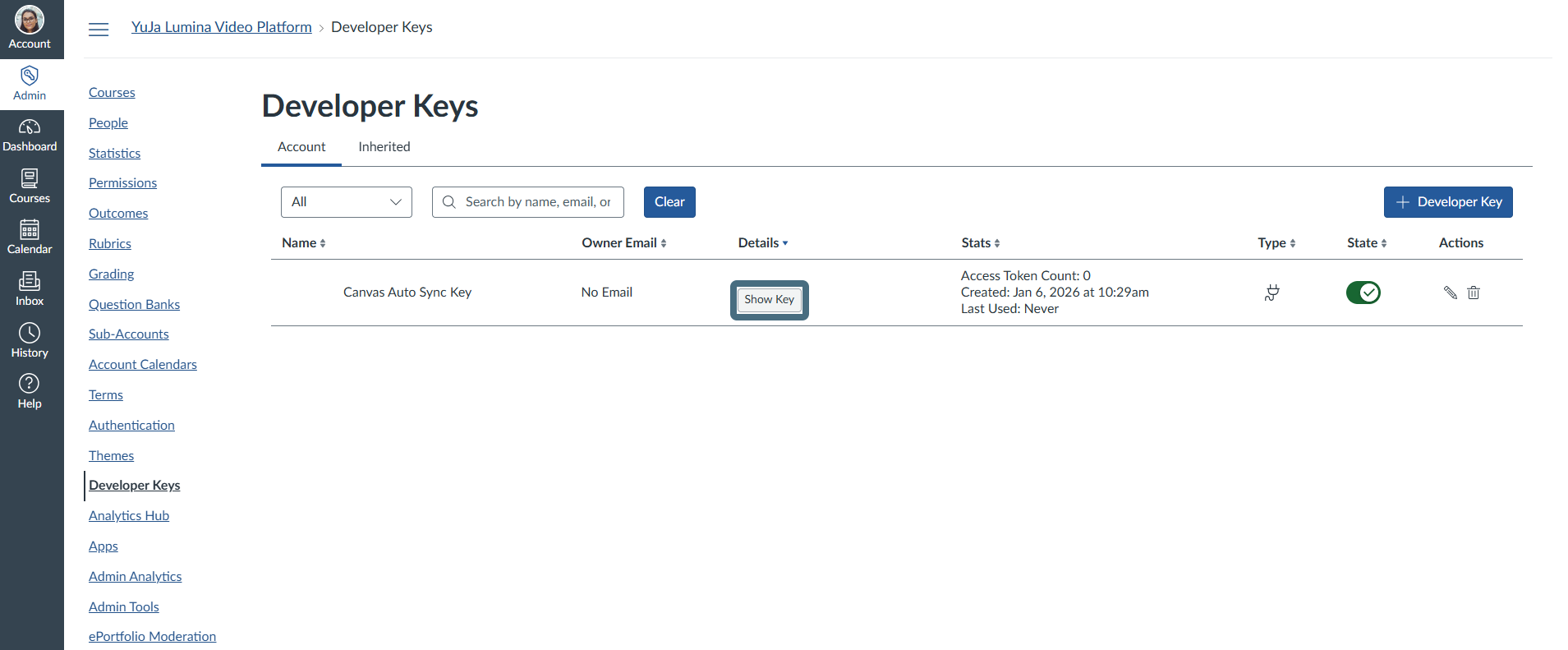The height and width of the screenshot is (650, 1568).
Task: Sort the table by Stats column
Action: 981,243
